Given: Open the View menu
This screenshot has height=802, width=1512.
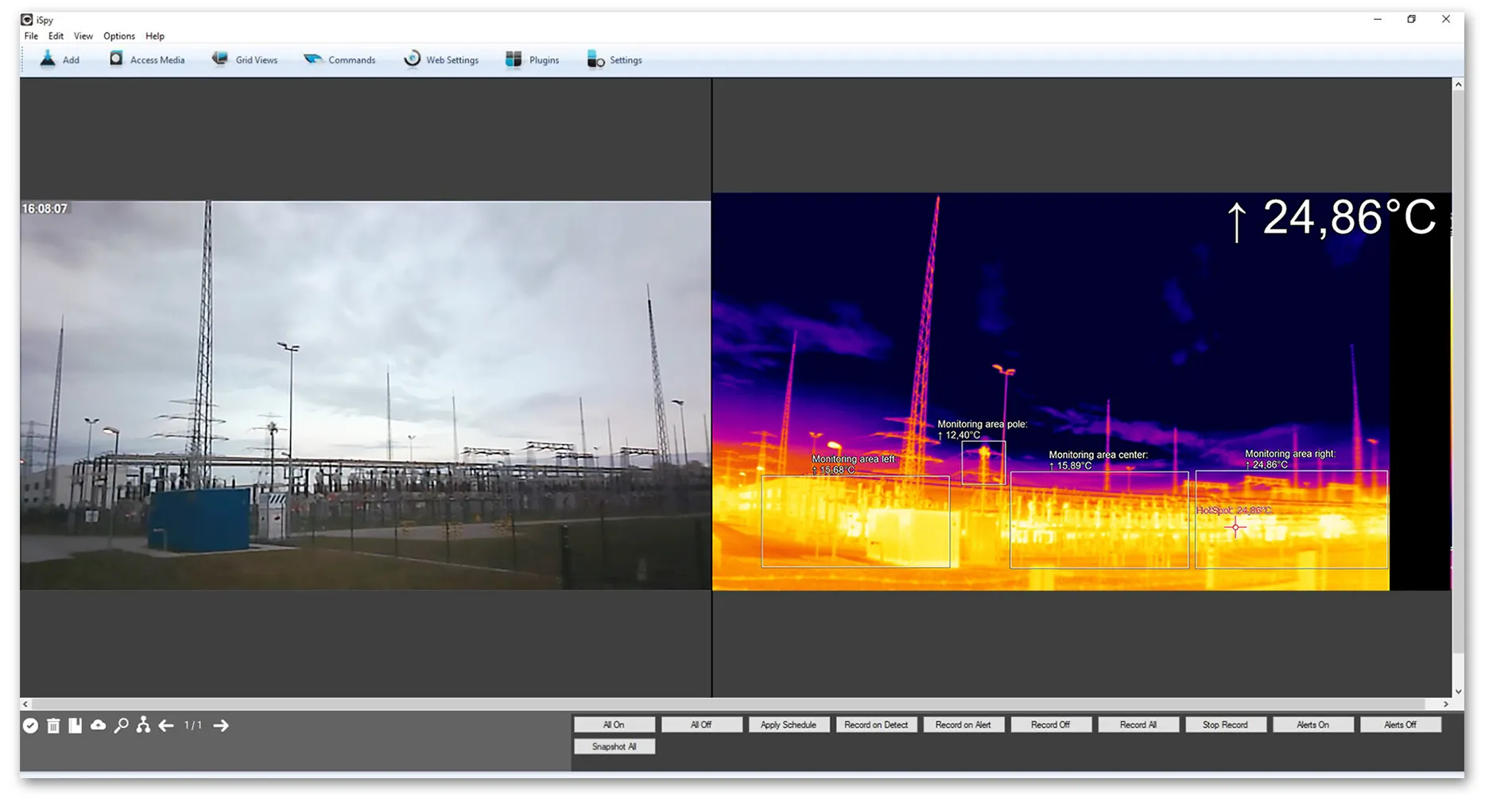Looking at the screenshot, I should pyautogui.click(x=83, y=36).
